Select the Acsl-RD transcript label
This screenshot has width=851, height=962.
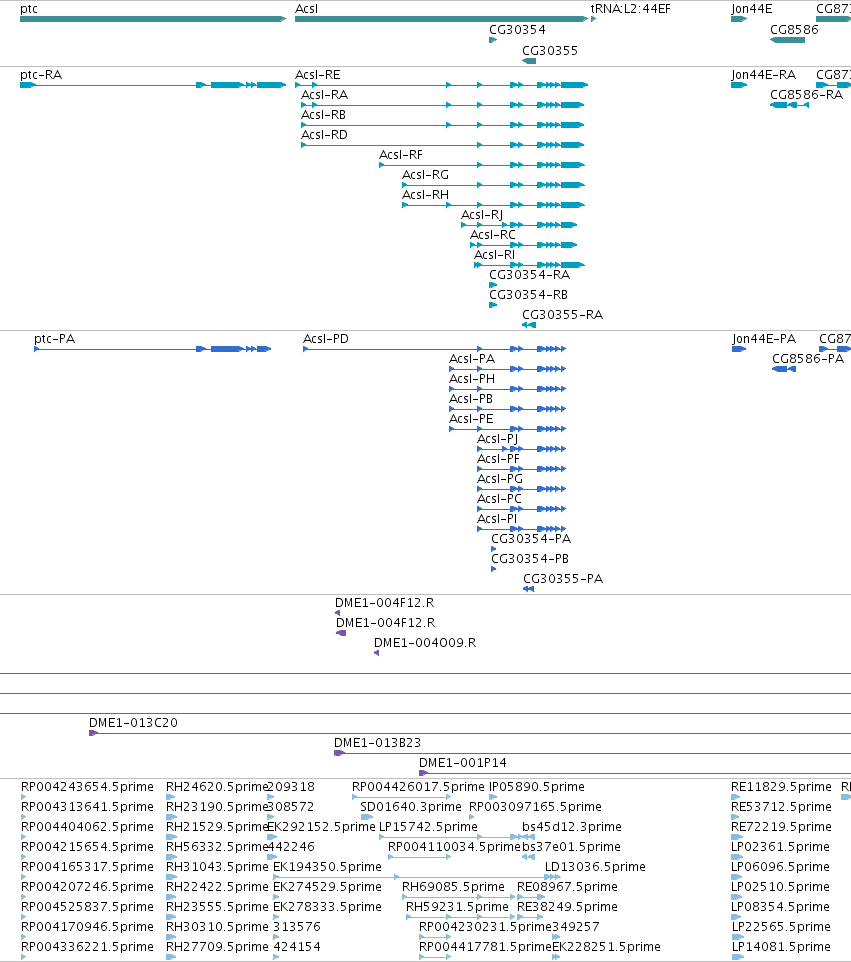pos(324,134)
